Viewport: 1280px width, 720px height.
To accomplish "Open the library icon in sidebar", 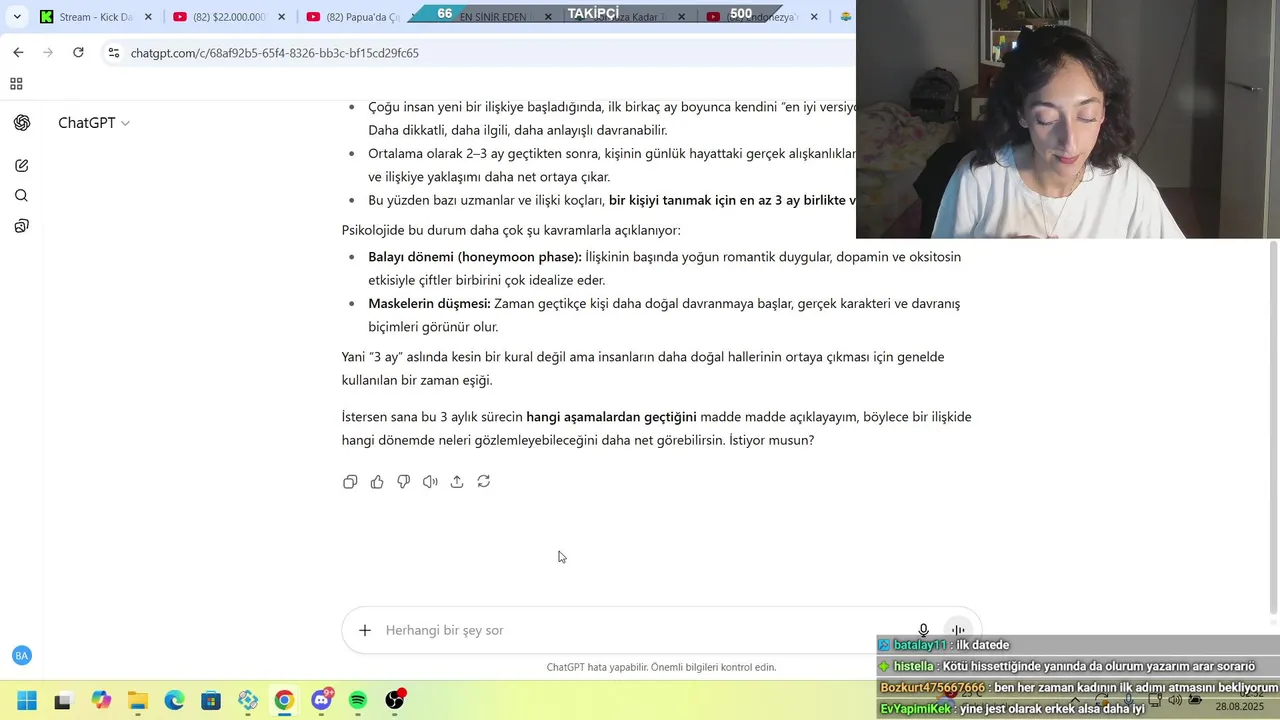I will tap(22, 226).
